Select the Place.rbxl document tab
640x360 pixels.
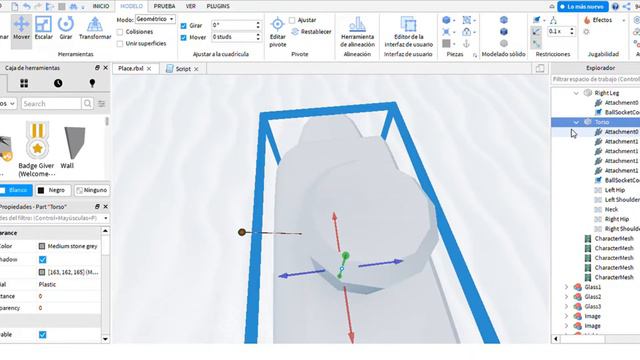click(131, 69)
